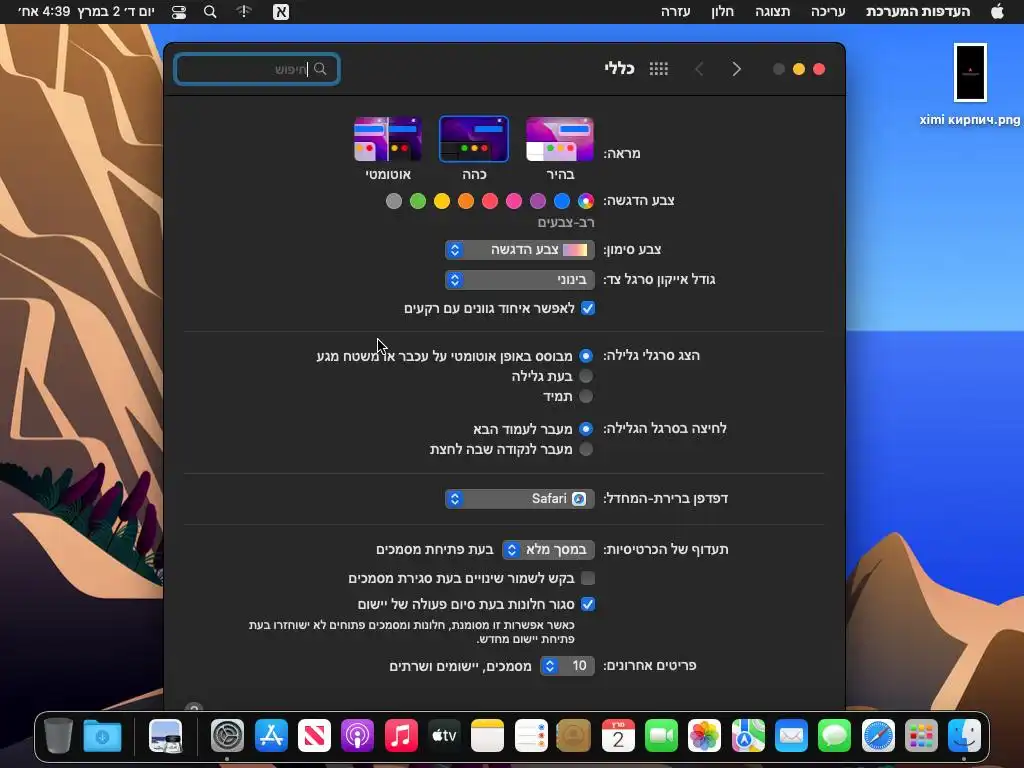The image size is (1024, 768).
Task: Open System Preferences gear in Dock
Action: (227, 736)
